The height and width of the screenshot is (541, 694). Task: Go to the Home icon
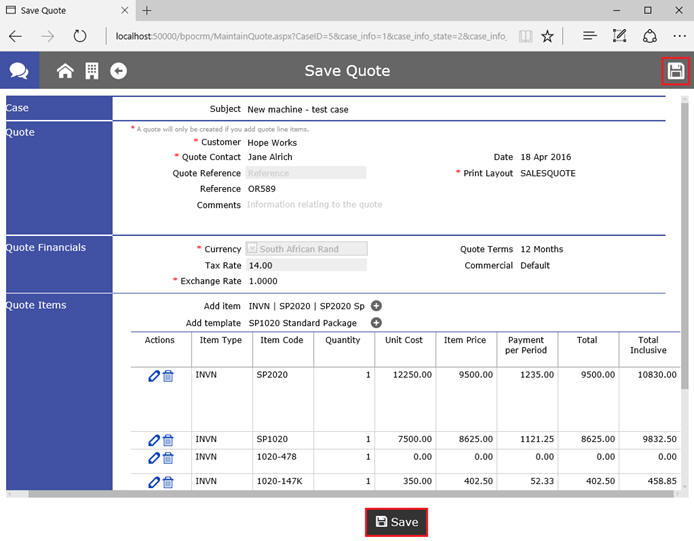[x=65, y=71]
